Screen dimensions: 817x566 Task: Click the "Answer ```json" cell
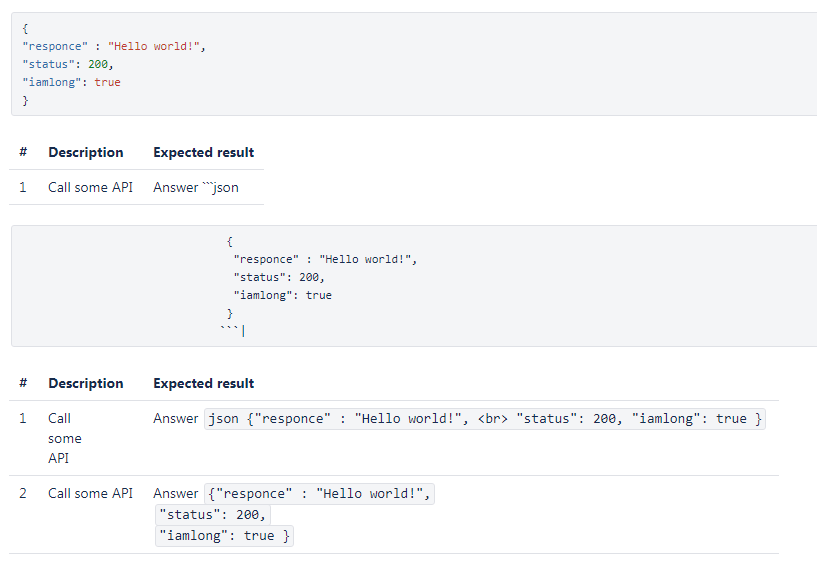[196, 187]
